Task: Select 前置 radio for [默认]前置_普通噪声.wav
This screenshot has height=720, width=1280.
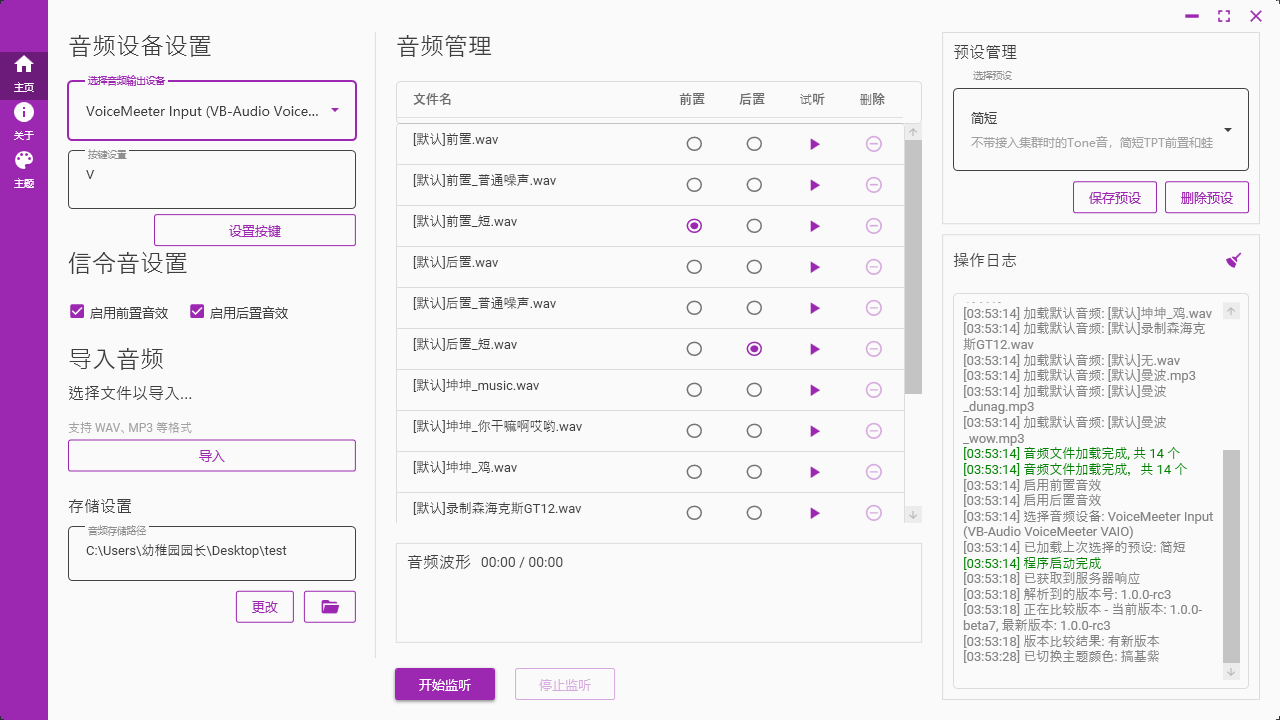Action: (x=694, y=185)
